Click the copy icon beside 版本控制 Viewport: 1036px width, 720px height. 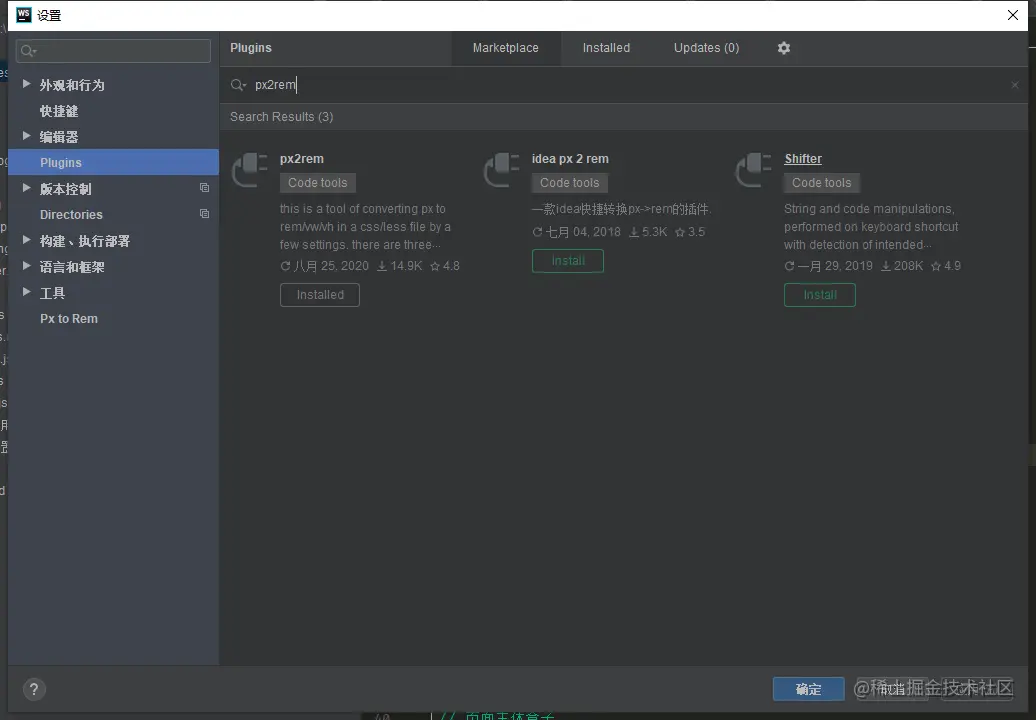click(x=204, y=188)
